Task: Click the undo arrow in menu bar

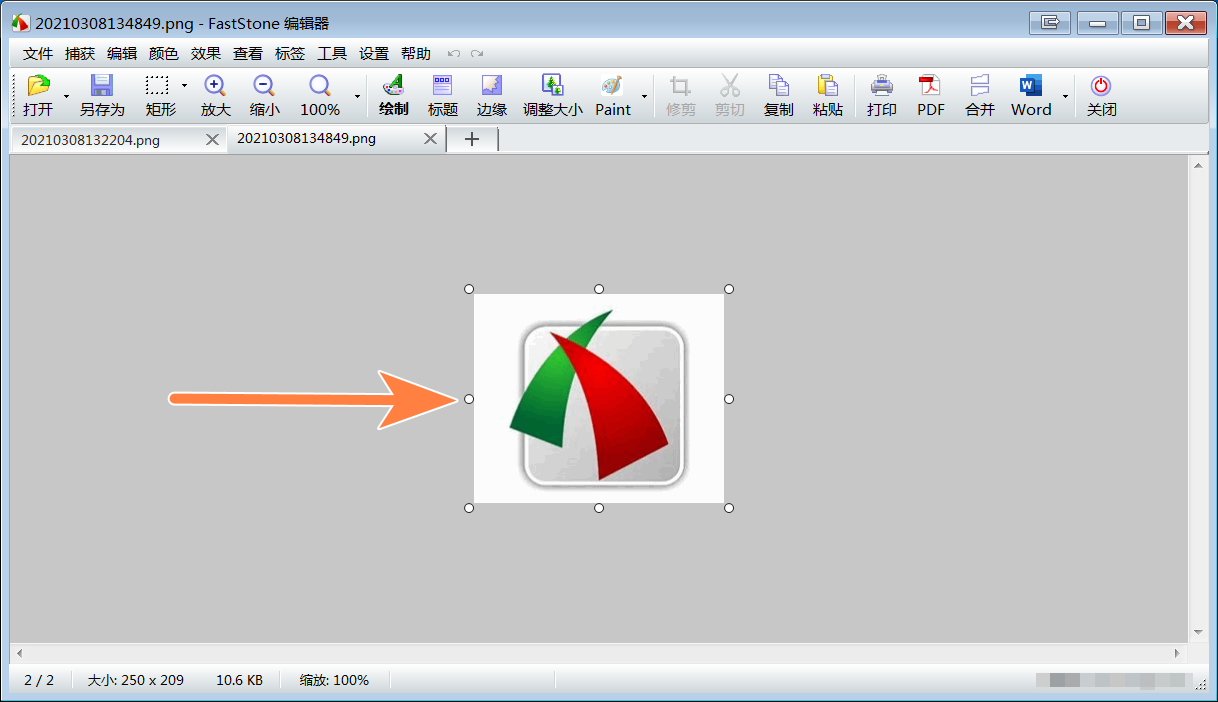Action: point(454,54)
